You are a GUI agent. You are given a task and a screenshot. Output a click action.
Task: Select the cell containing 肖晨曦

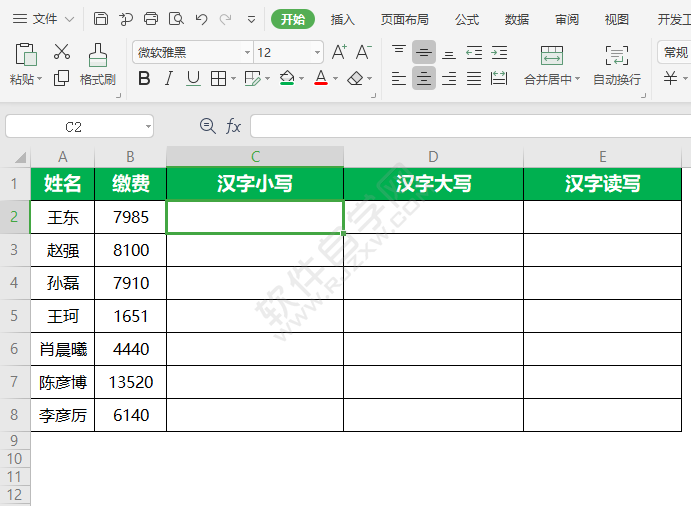[x=63, y=349]
